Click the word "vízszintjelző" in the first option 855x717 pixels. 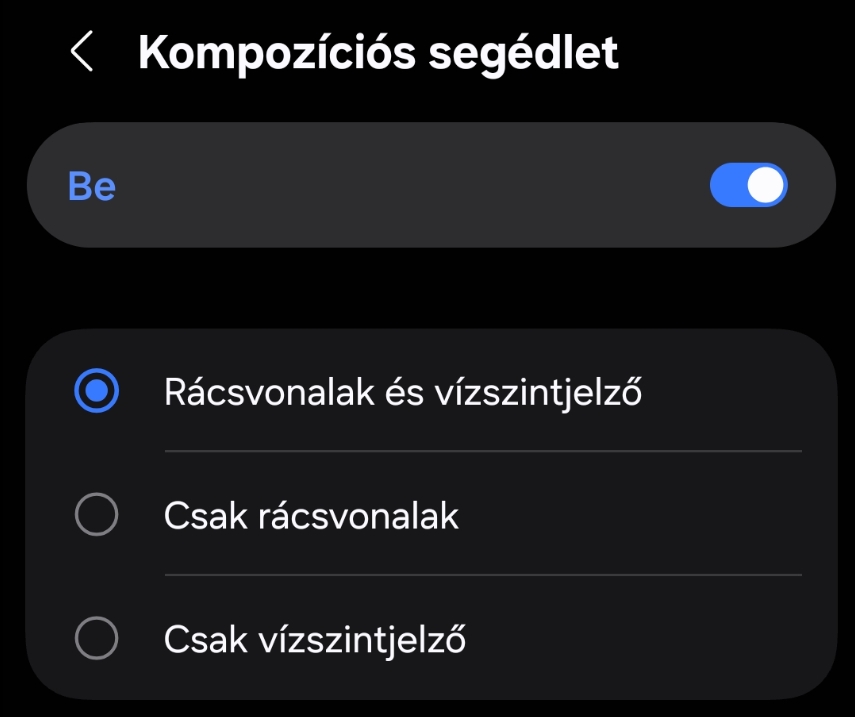coord(538,392)
